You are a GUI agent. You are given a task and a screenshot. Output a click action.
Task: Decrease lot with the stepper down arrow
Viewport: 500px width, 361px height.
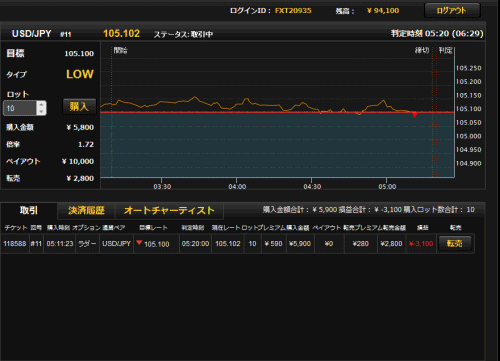click(41, 112)
